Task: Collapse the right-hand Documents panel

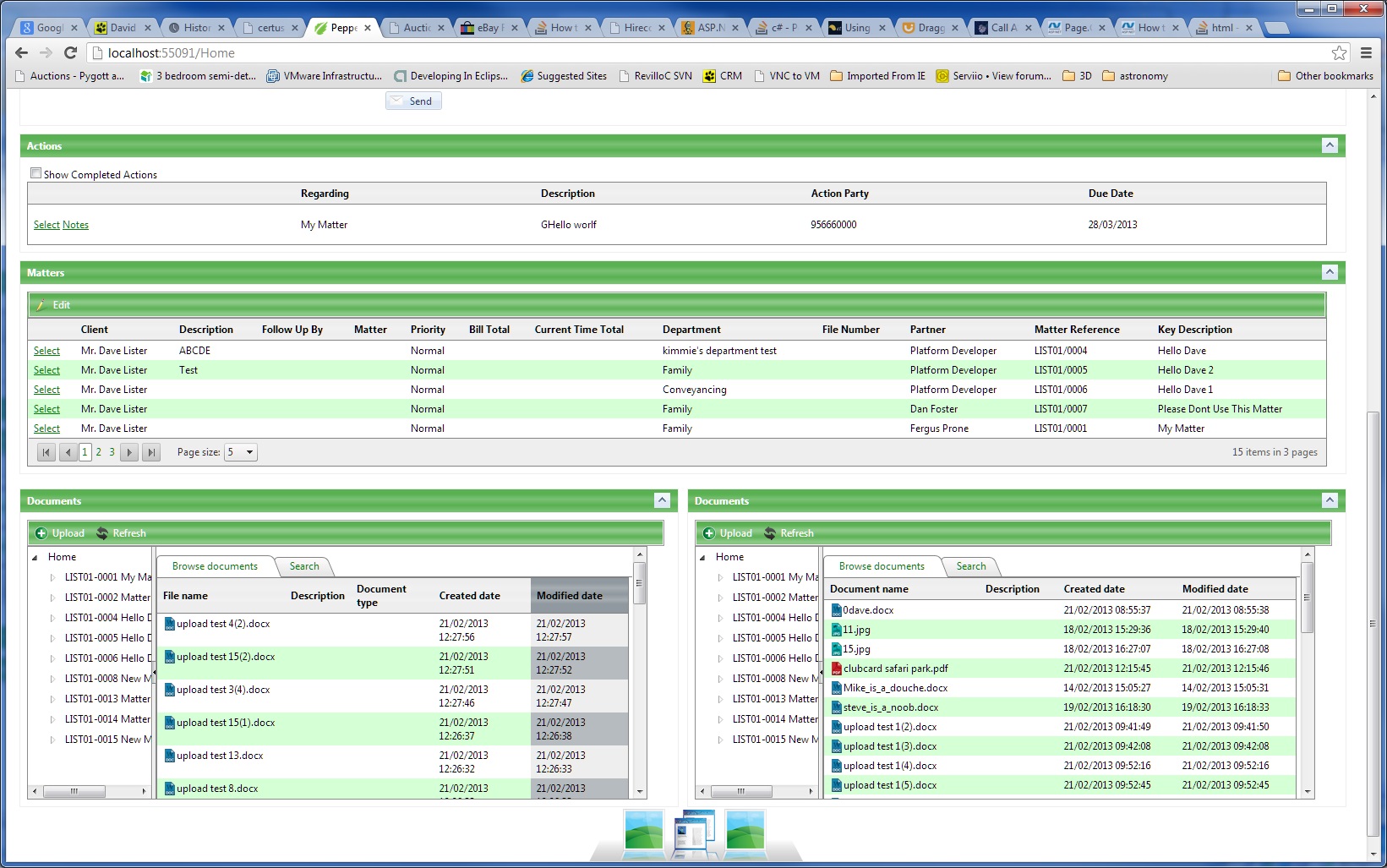Action: coord(1330,500)
